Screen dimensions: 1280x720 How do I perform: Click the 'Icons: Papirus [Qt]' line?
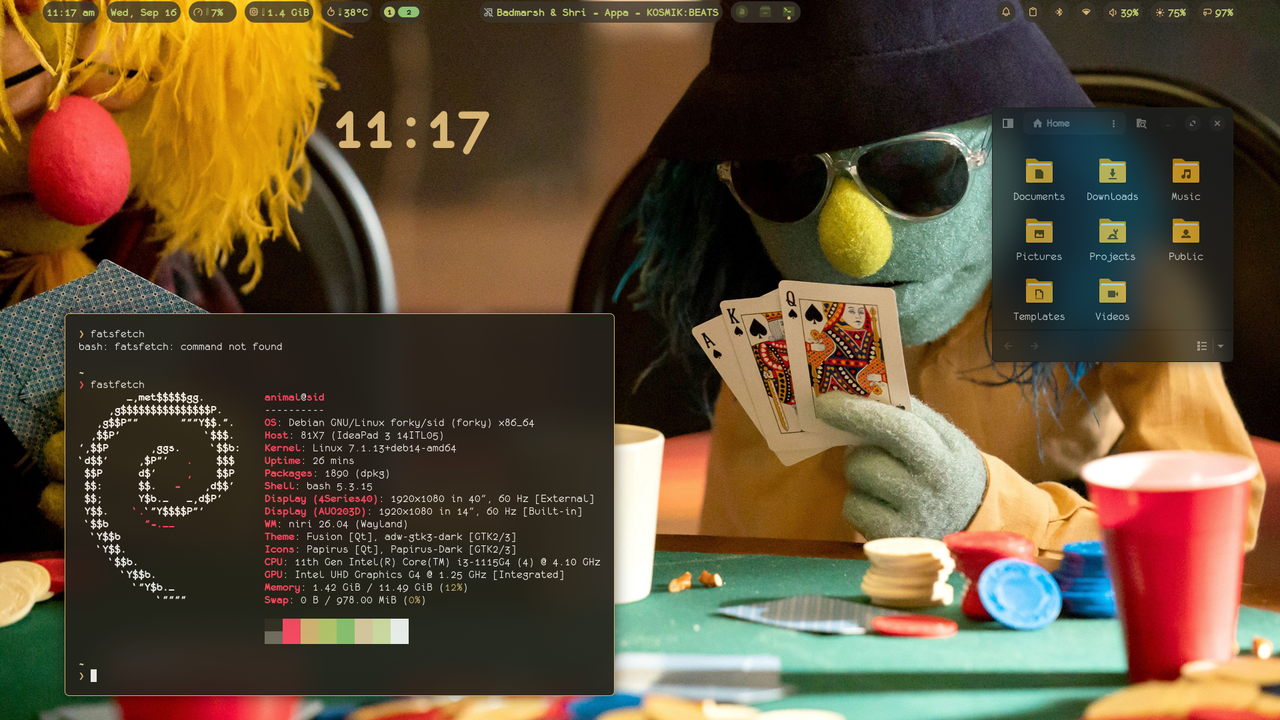coord(390,549)
